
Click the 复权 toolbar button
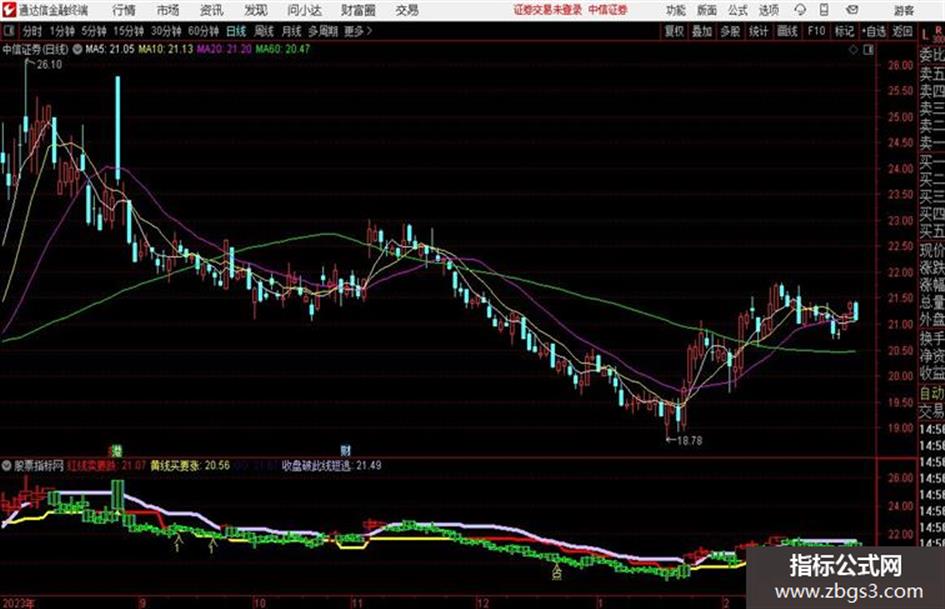674,31
